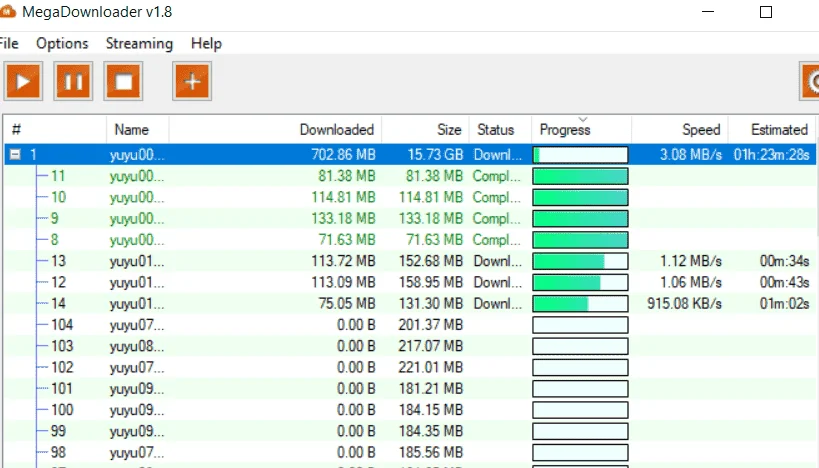Sort by the Estimated column header
The width and height of the screenshot is (819, 468).
(772, 130)
